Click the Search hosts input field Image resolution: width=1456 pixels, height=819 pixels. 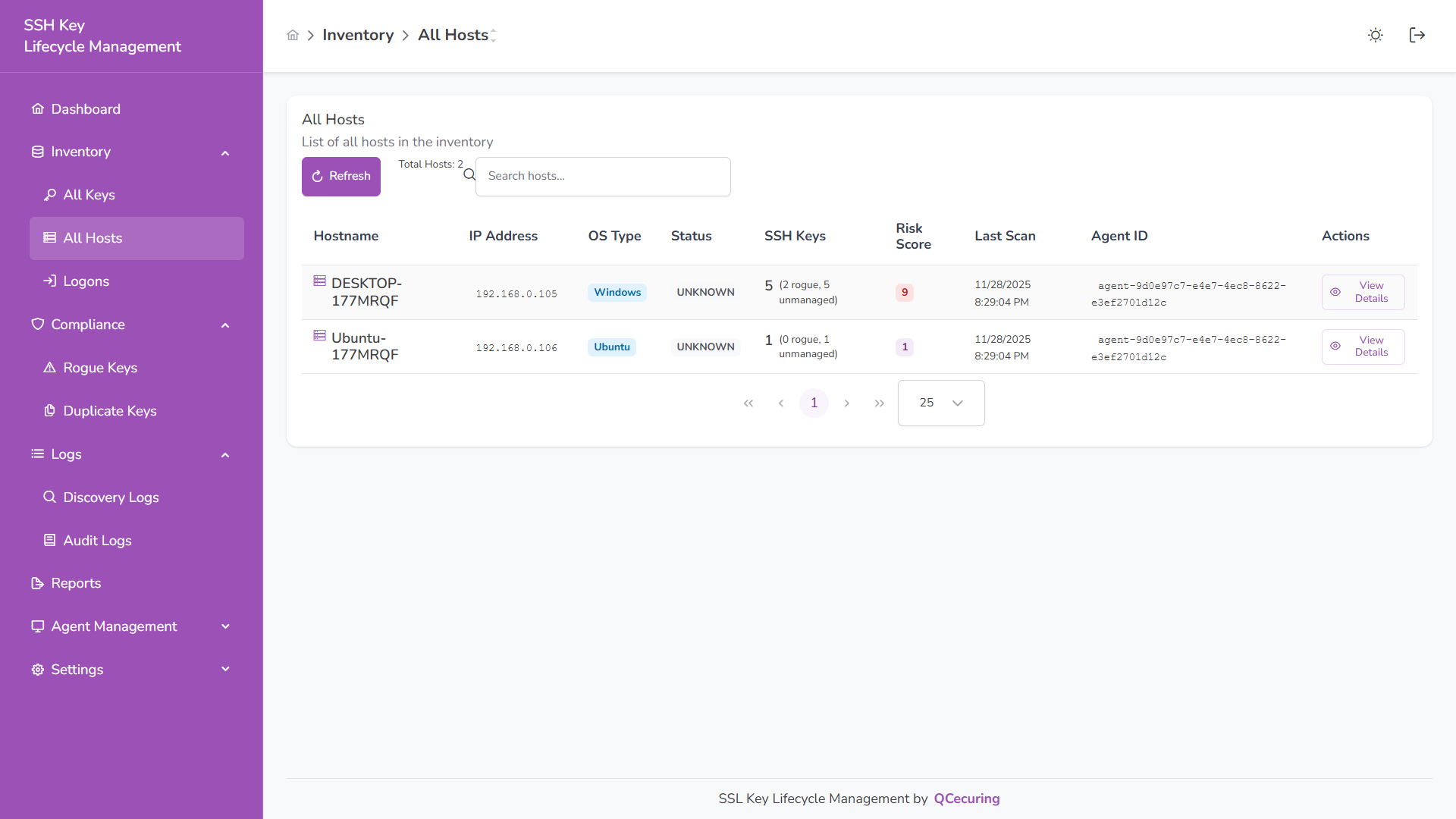pyautogui.click(x=603, y=176)
